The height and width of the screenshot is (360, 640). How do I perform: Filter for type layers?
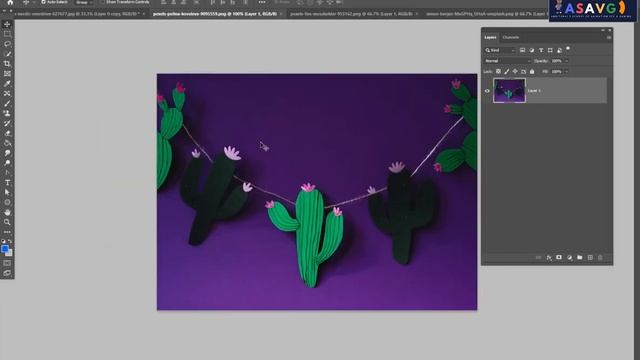coord(541,50)
